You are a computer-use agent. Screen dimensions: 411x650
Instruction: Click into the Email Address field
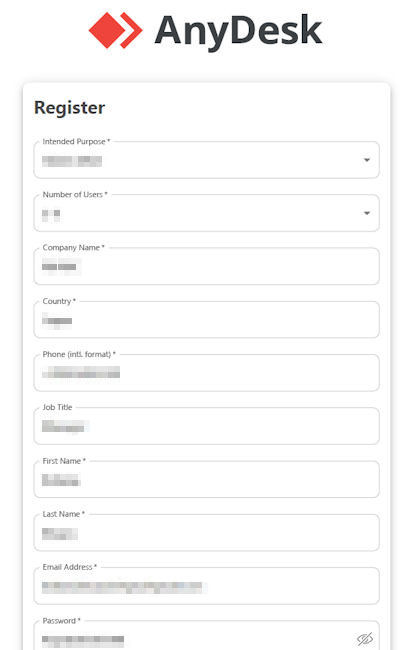tap(206, 586)
